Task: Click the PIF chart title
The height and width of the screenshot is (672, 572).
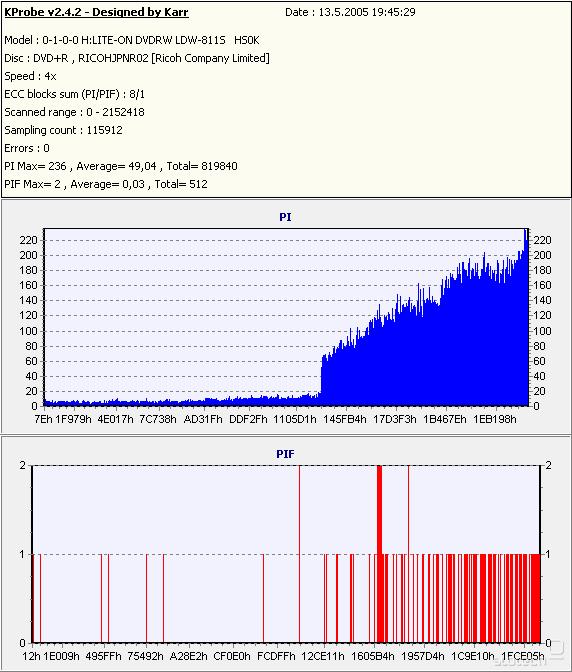Action: point(285,454)
